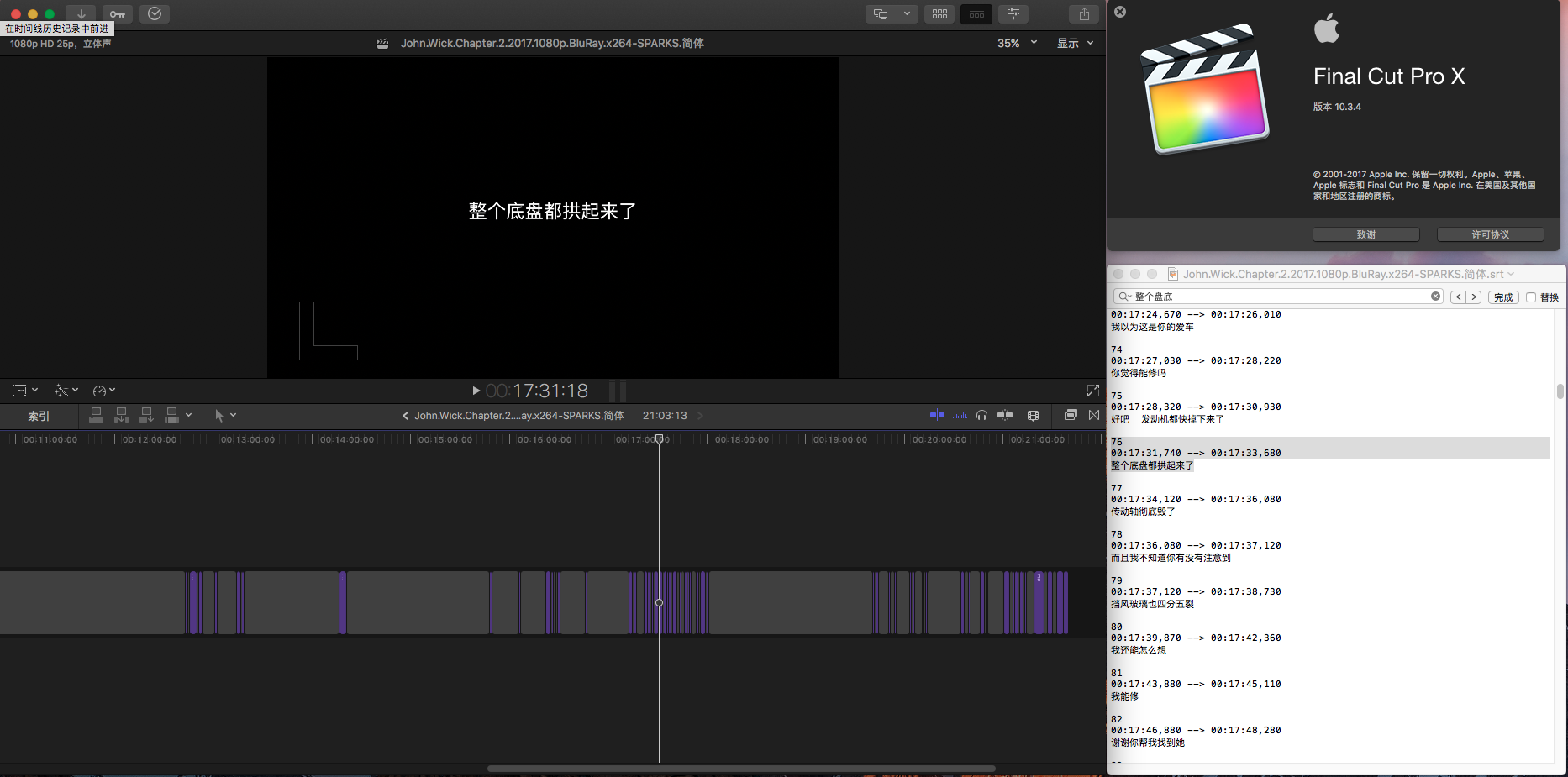Open the edit source media dropdown arrow

click(189, 415)
